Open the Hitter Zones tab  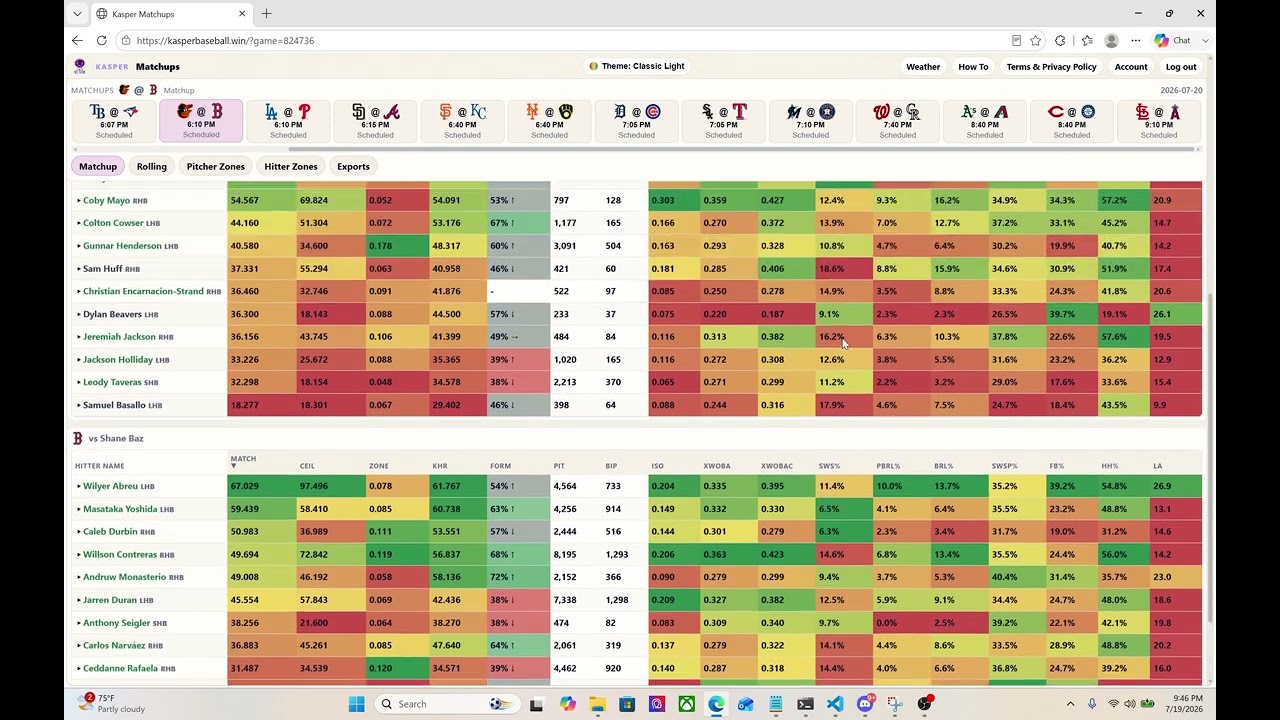(x=291, y=167)
